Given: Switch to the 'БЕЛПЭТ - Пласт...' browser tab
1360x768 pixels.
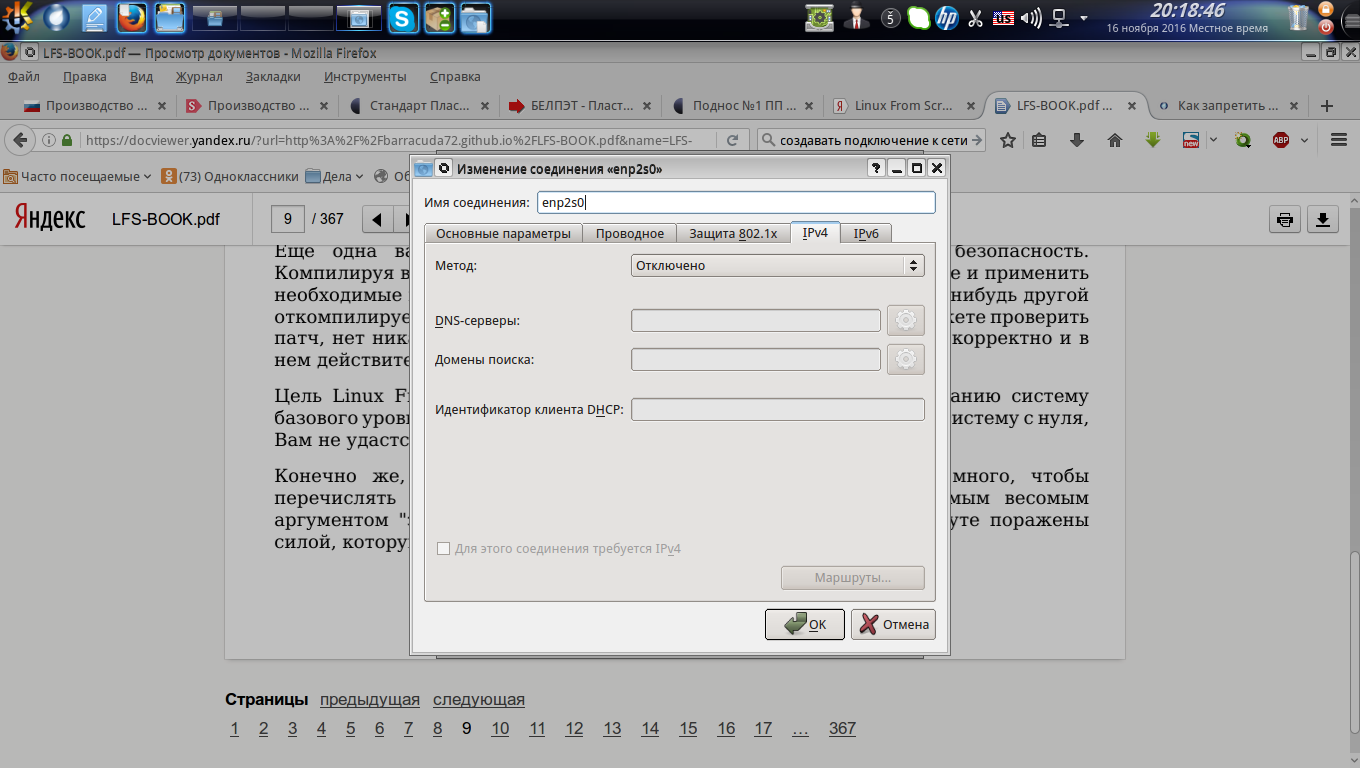Looking at the screenshot, I should click(580, 105).
